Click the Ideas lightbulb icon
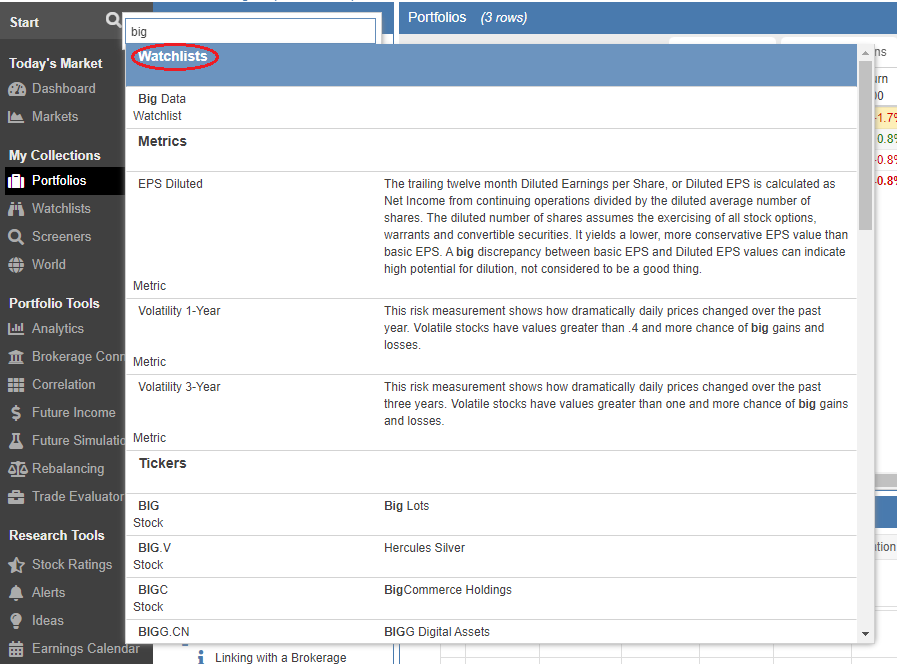This screenshot has width=897, height=664. [x=16, y=621]
